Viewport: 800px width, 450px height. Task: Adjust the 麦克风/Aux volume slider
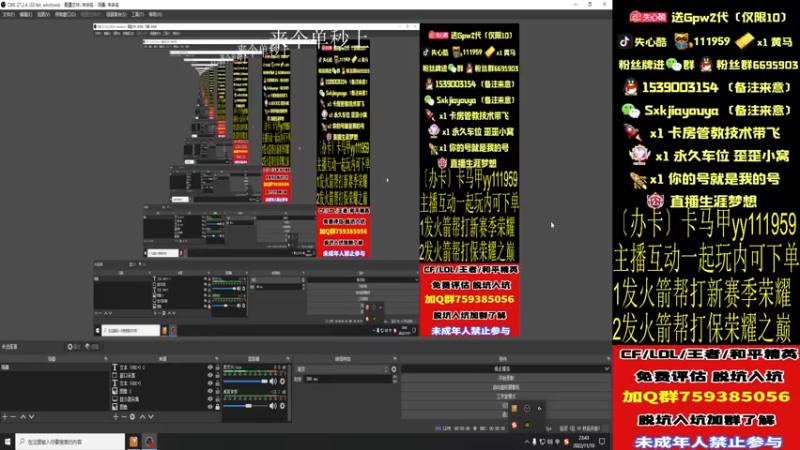(246, 381)
